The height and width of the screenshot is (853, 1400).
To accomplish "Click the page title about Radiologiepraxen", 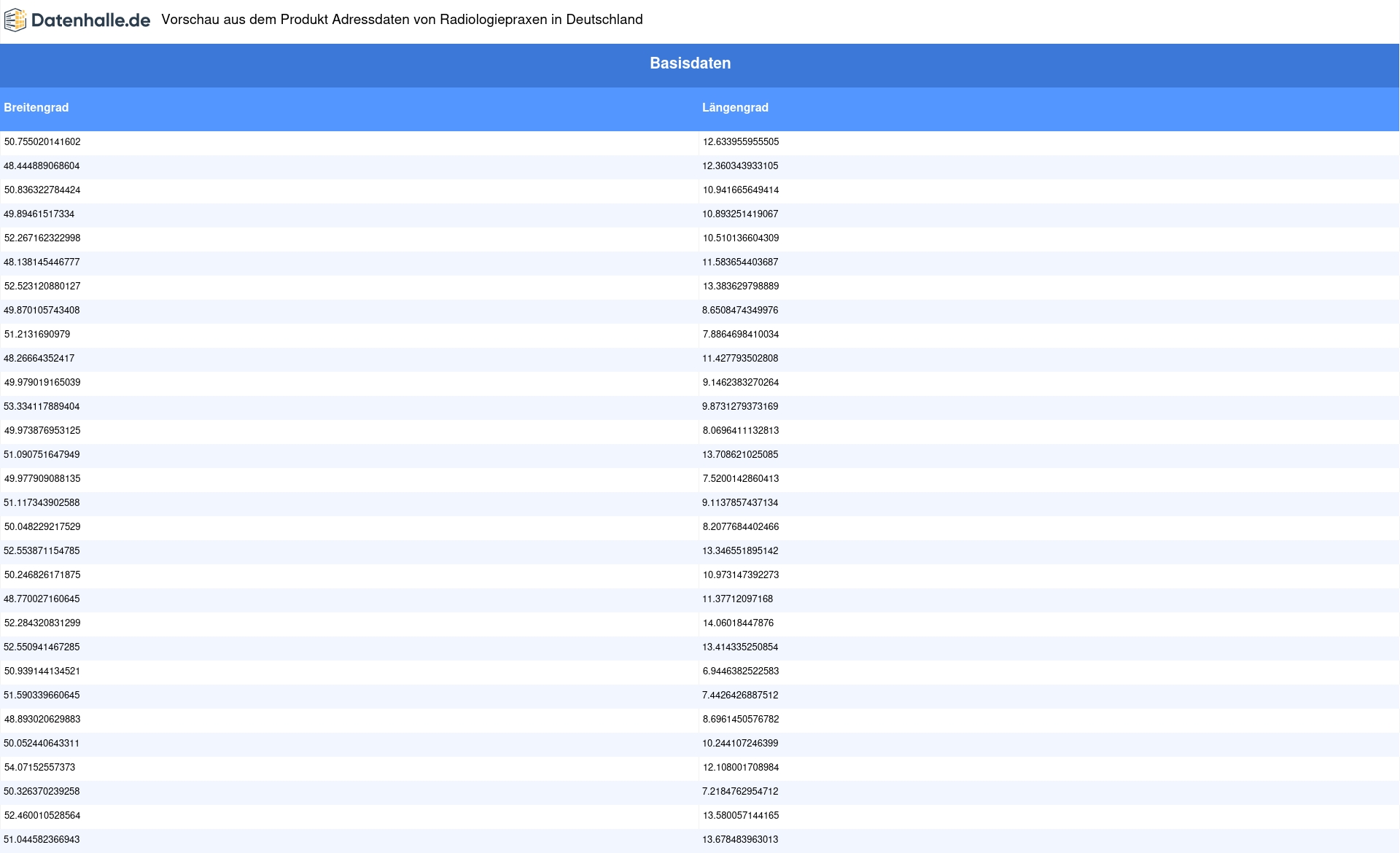I will (402, 20).
